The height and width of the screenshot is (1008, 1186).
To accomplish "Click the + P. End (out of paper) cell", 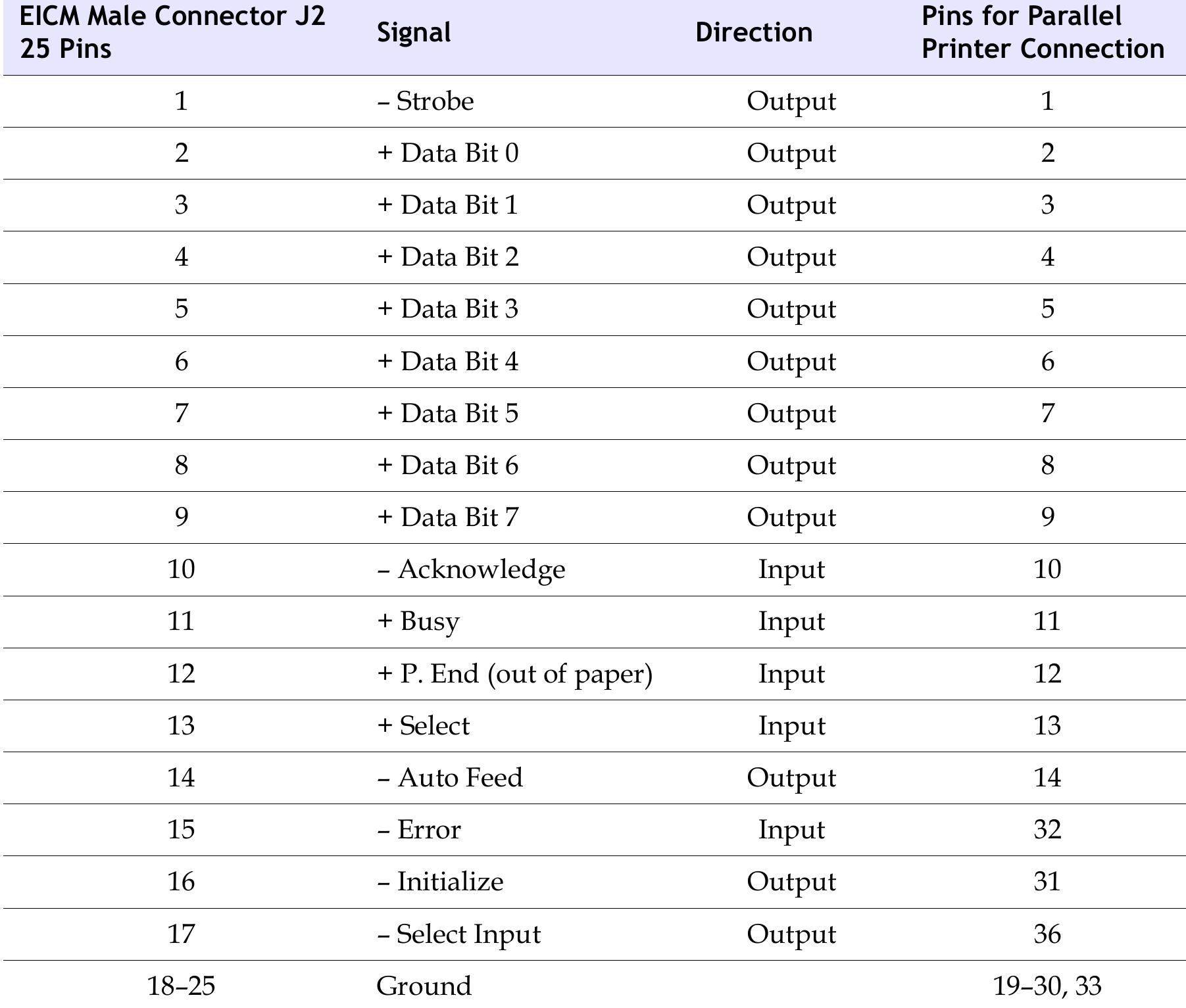I will pyautogui.click(x=514, y=674).
